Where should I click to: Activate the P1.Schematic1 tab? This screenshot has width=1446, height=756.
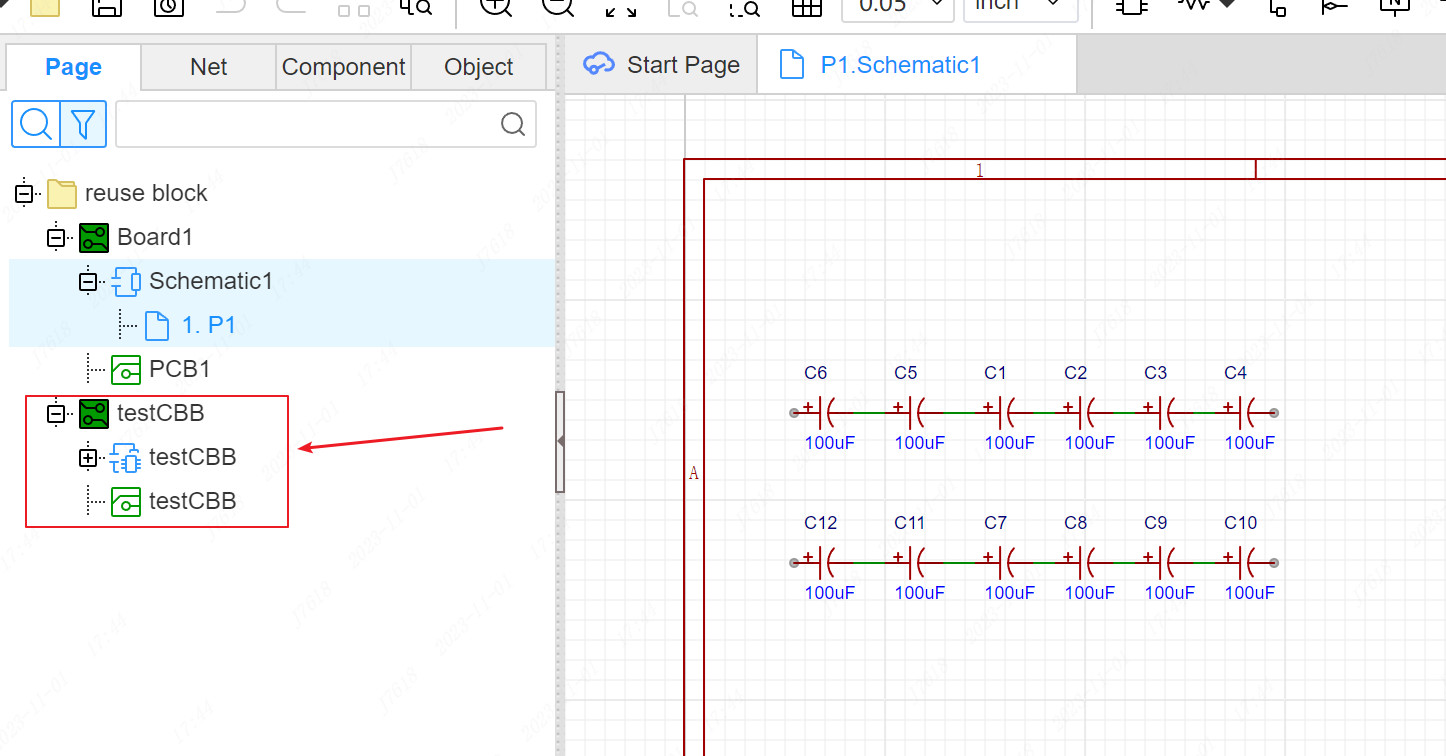(917, 65)
